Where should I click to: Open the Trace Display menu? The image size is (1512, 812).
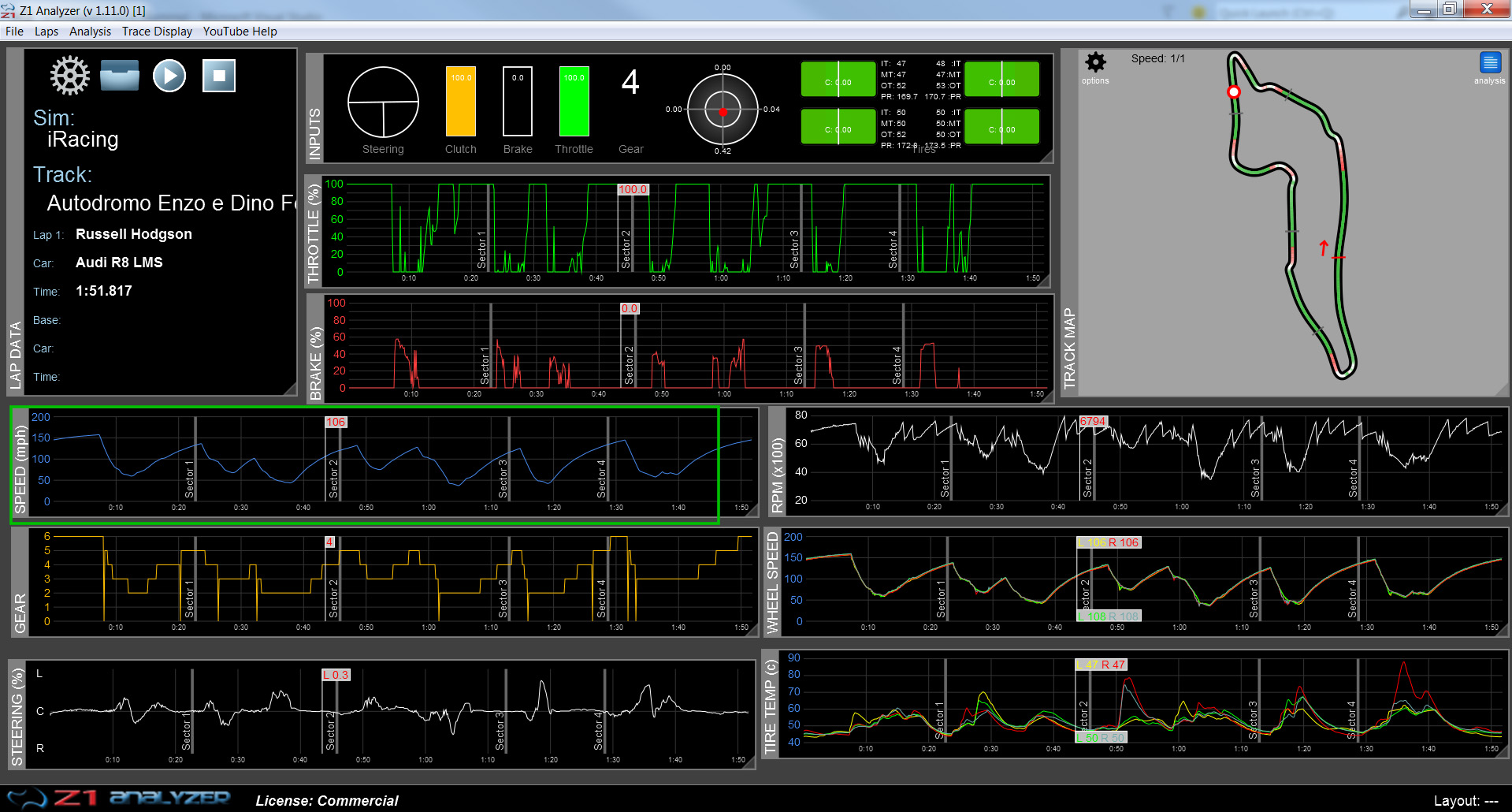(157, 32)
